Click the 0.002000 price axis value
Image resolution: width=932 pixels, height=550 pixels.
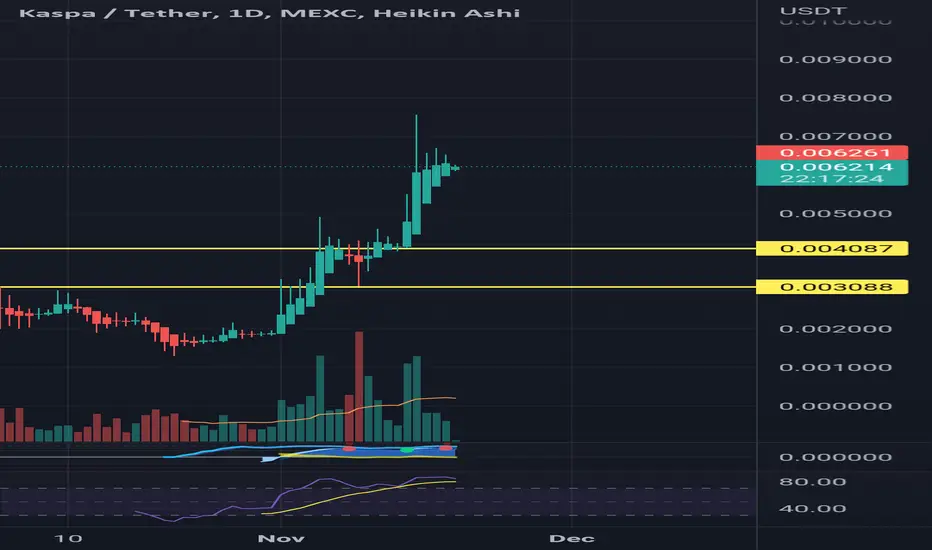click(835, 329)
